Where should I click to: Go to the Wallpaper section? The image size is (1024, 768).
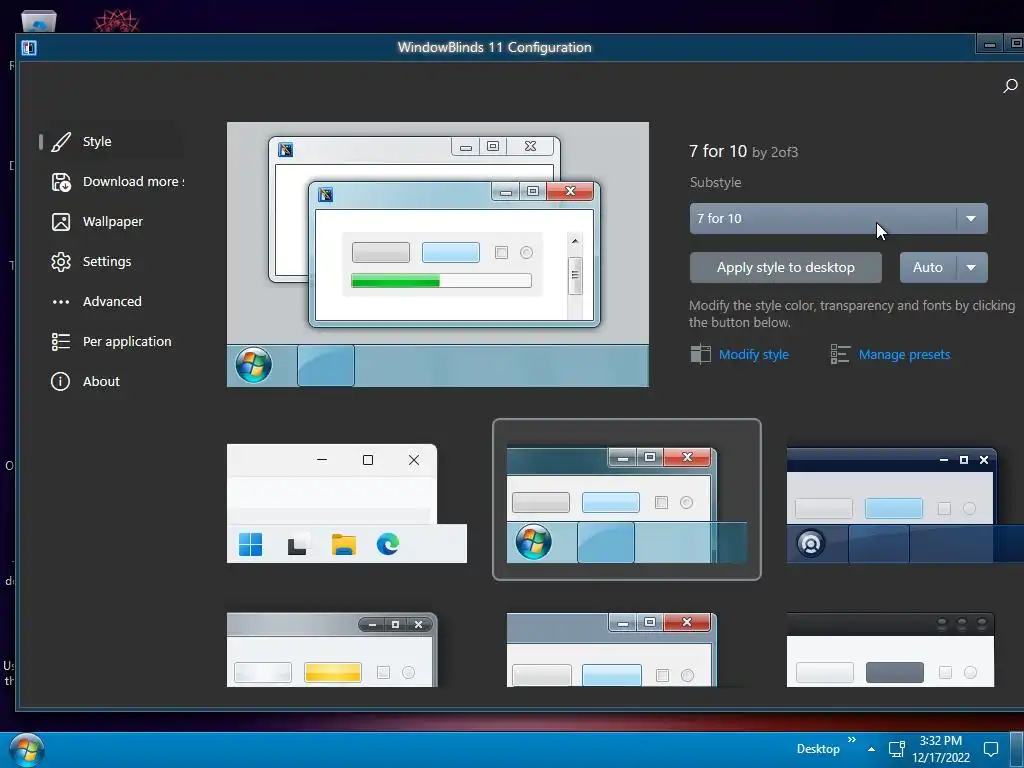point(112,222)
